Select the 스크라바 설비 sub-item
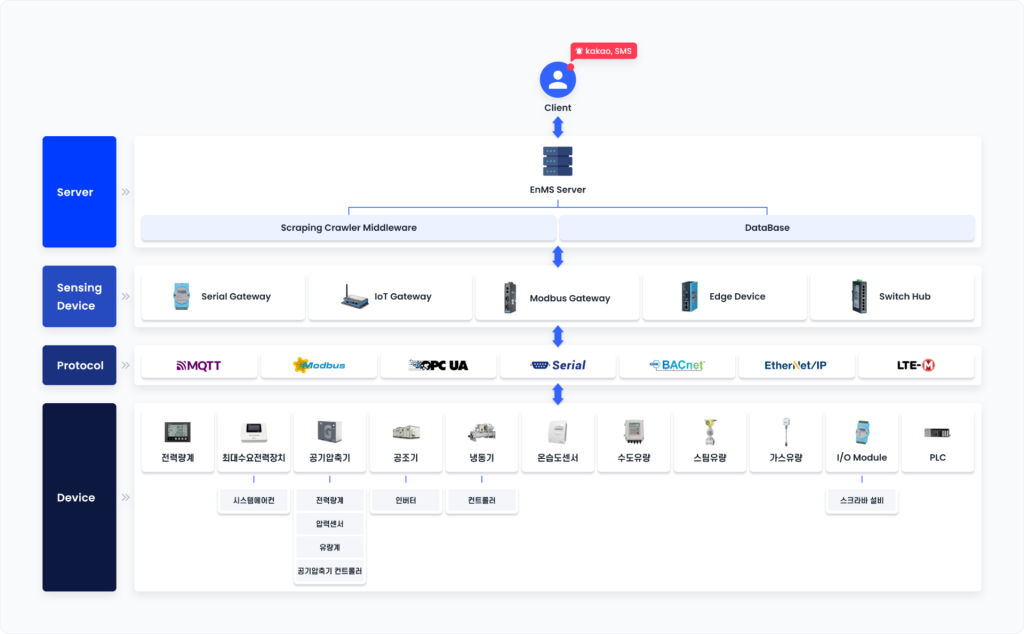The width and height of the screenshot is (1024, 634). (862, 500)
